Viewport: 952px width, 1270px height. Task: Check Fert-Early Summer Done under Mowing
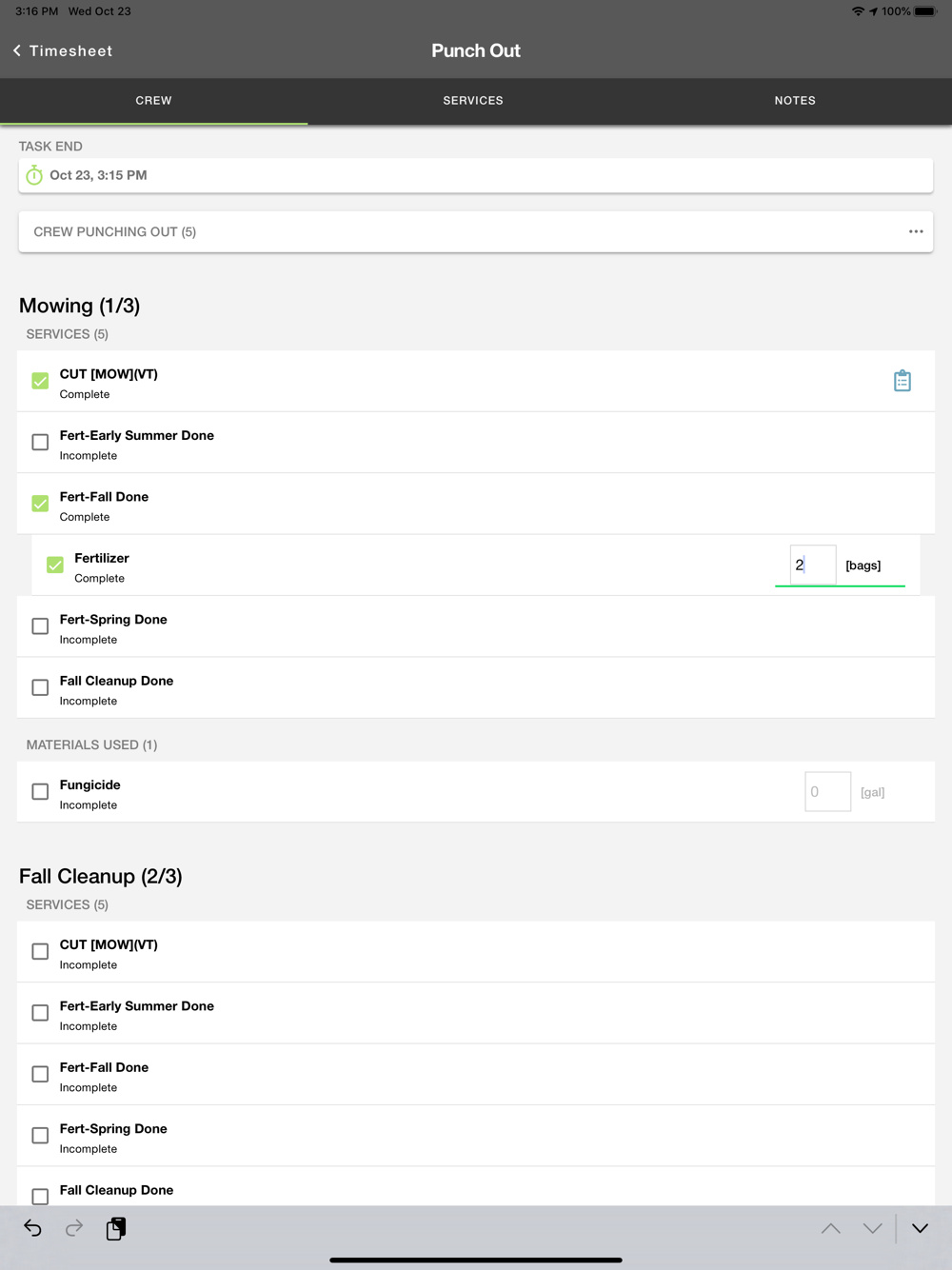click(x=40, y=443)
